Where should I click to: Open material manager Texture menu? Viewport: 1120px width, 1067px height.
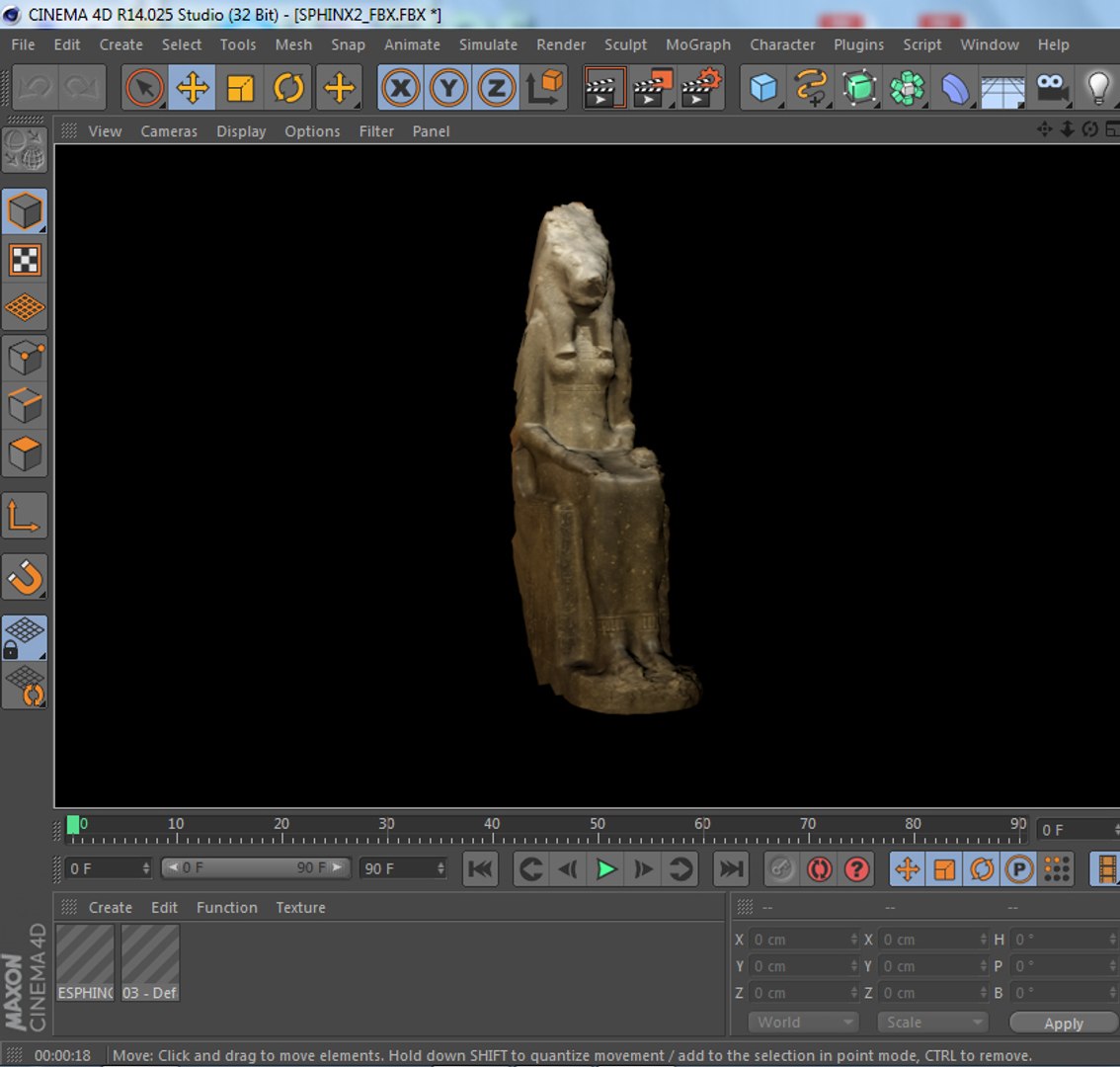(x=300, y=908)
